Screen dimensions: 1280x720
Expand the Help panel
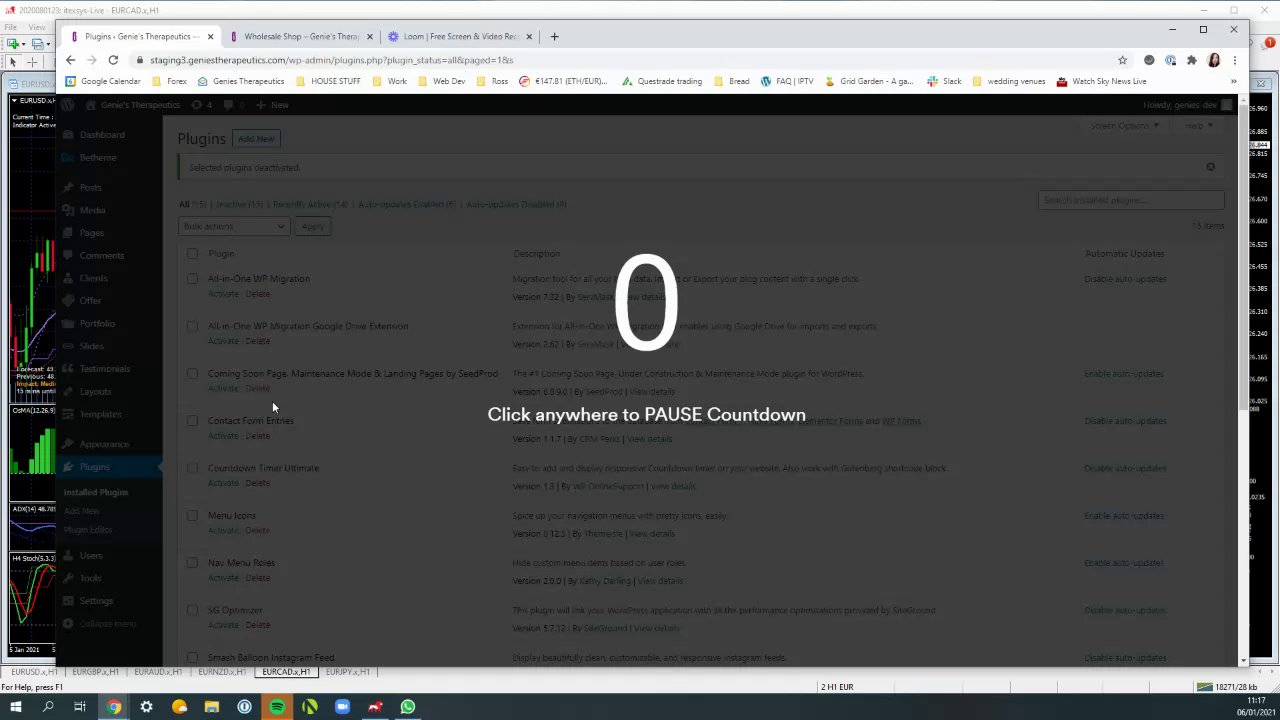coord(1198,126)
